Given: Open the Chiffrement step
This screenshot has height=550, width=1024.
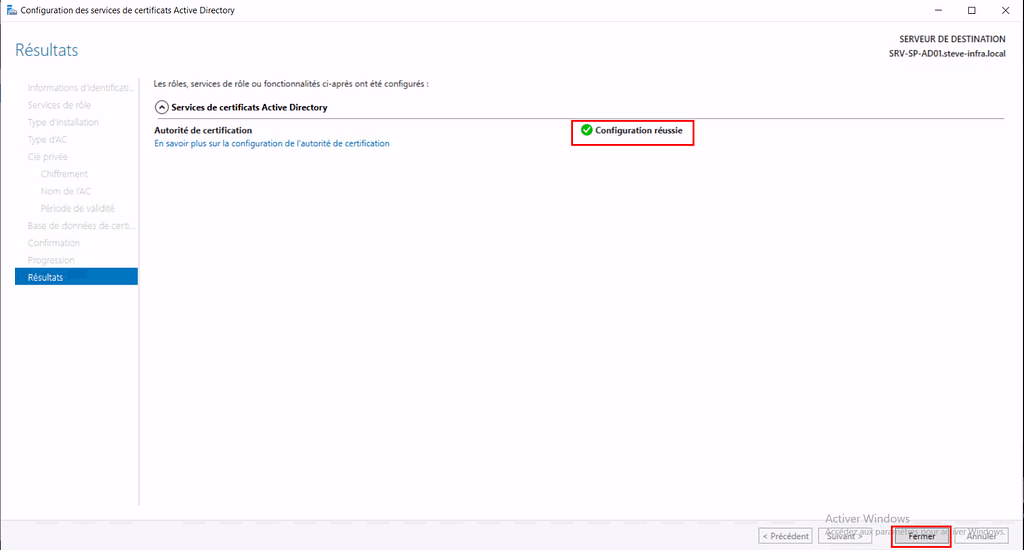Looking at the screenshot, I should [64, 174].
